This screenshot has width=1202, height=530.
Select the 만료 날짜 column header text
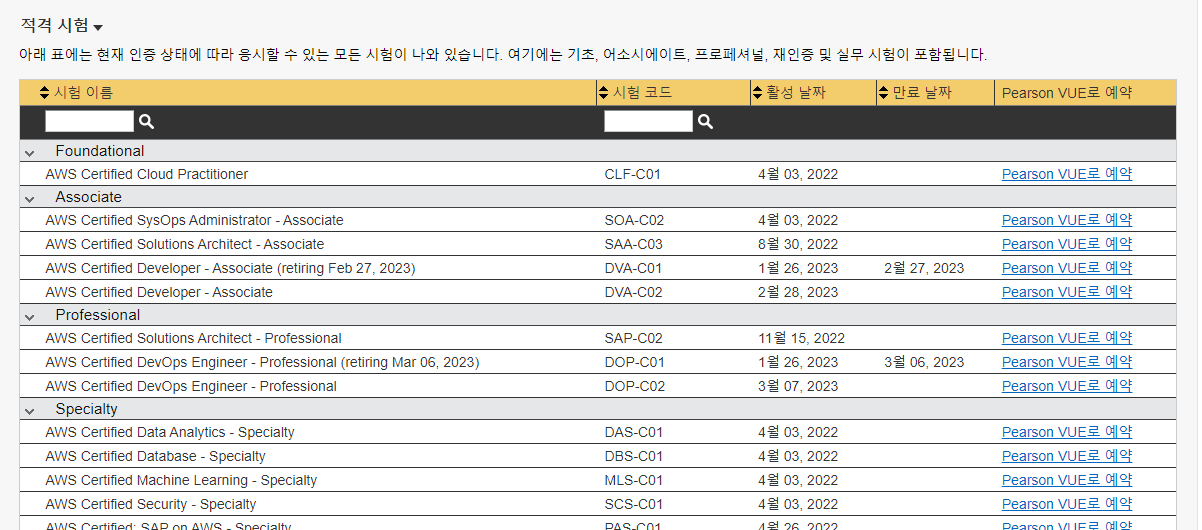point(922,93)
